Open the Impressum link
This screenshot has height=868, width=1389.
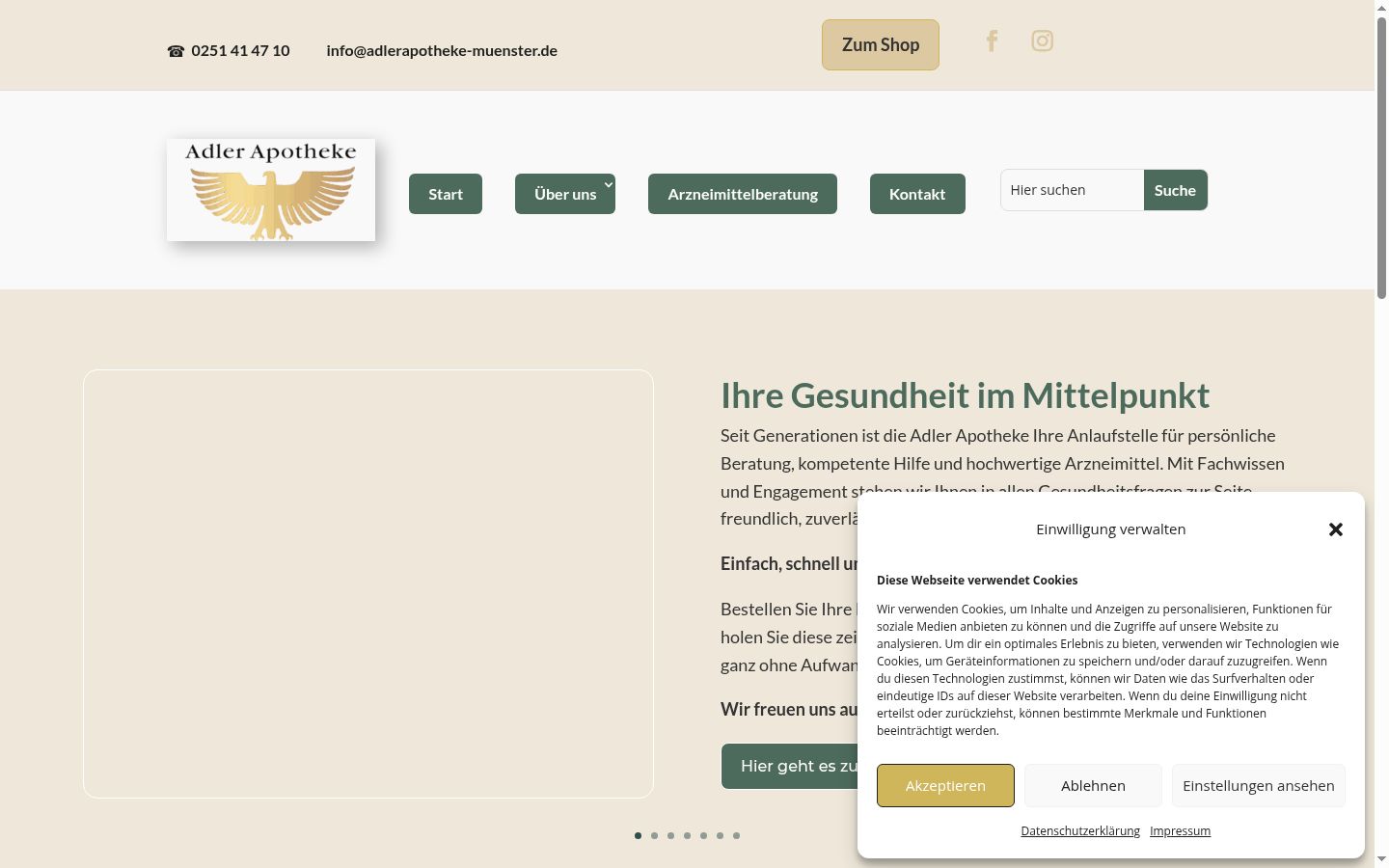[x=1180, y=830]
